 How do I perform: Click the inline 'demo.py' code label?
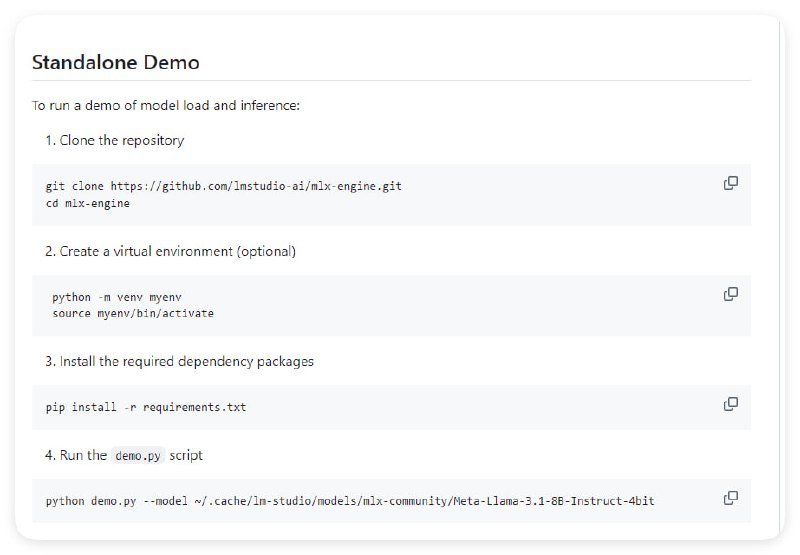tap(138, 455)
